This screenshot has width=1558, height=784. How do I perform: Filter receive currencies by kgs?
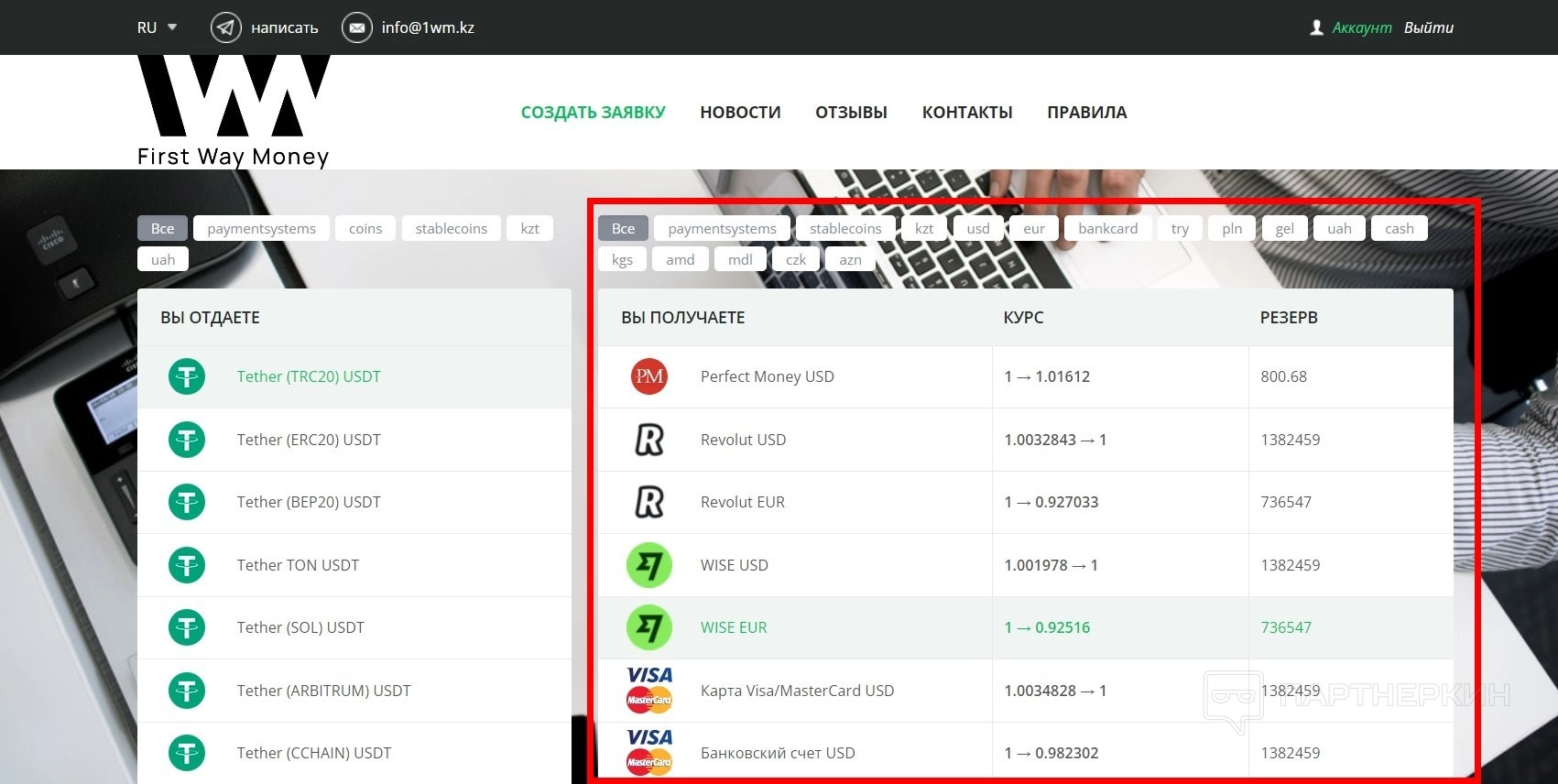tap(623, 259)
